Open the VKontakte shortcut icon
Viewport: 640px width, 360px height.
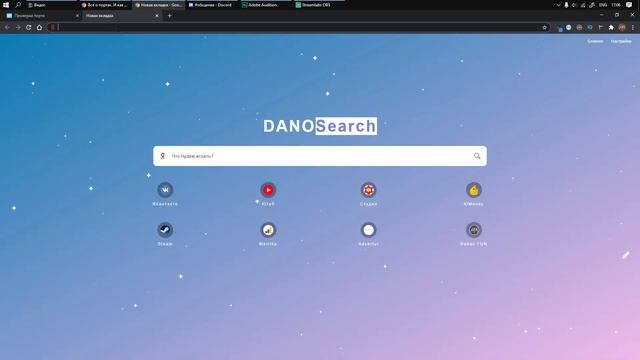point(165,190)
